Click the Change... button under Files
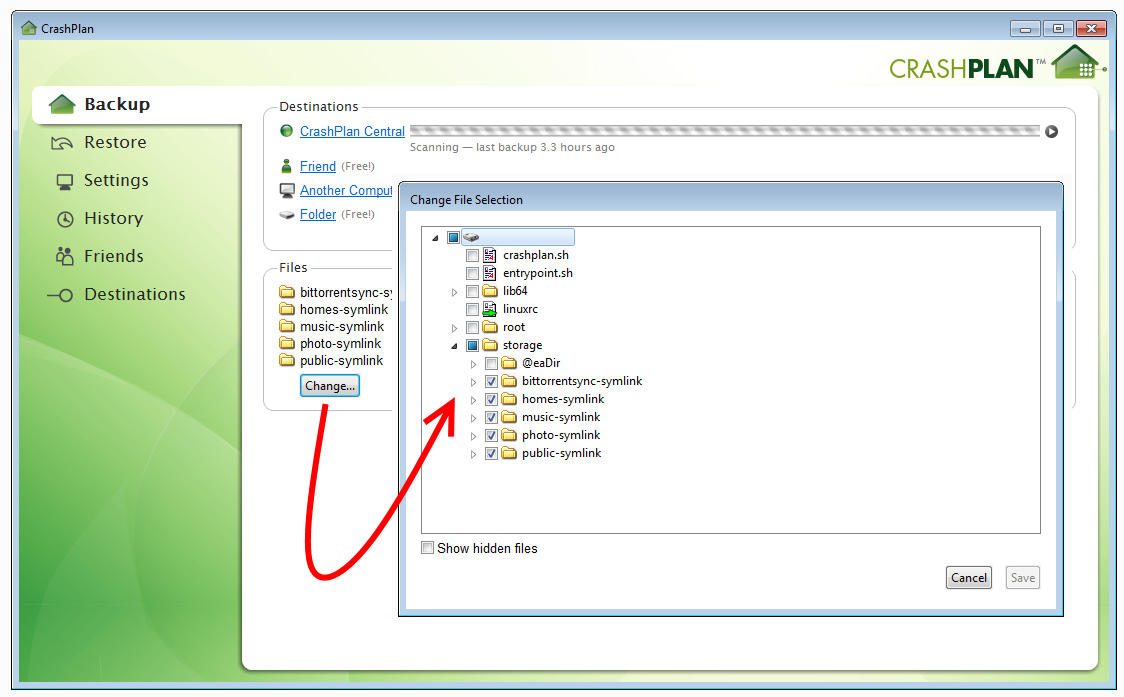Viewport: 1124px width, 697px height. (x=329, y=386)
